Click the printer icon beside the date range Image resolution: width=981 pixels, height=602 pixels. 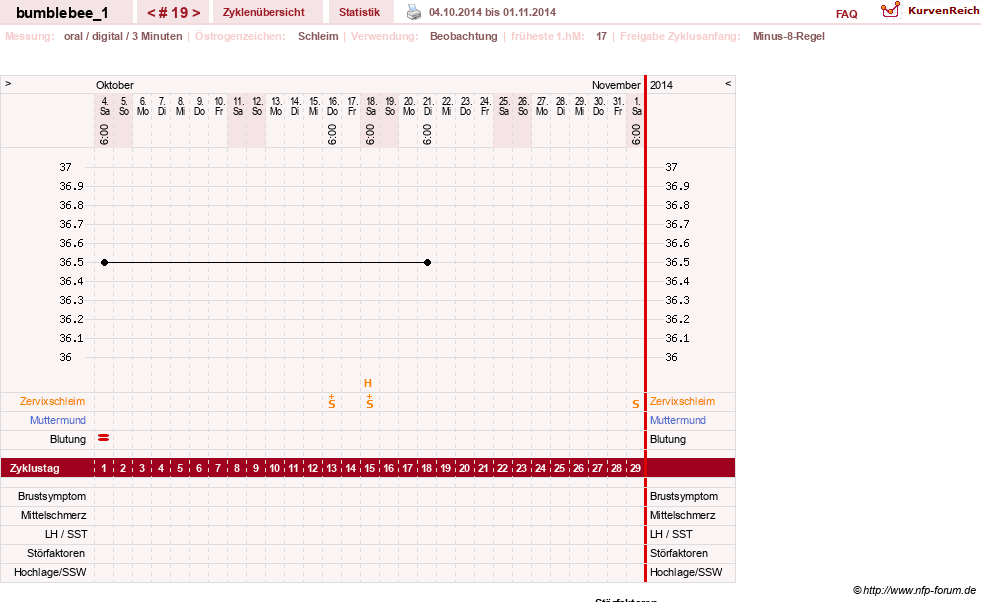(414, 12)
